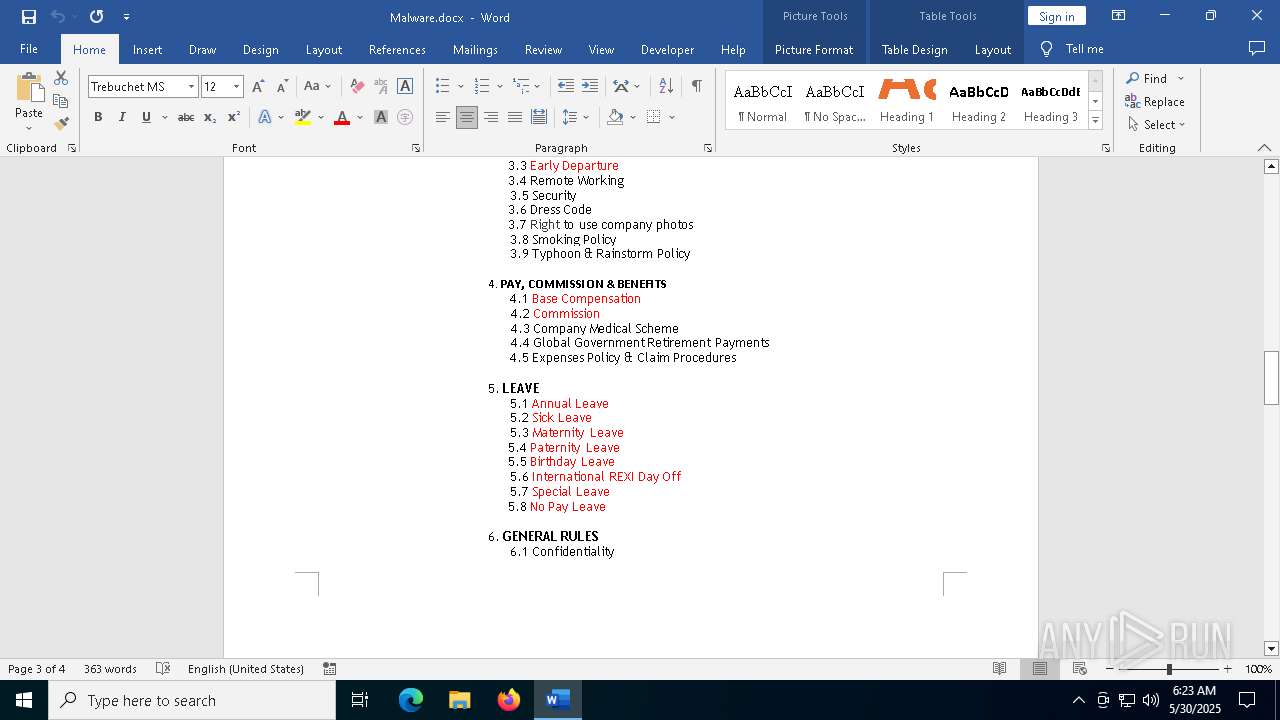The image size is (1280, 720).
Task: Toggle underline formatting
Action: 146,118
